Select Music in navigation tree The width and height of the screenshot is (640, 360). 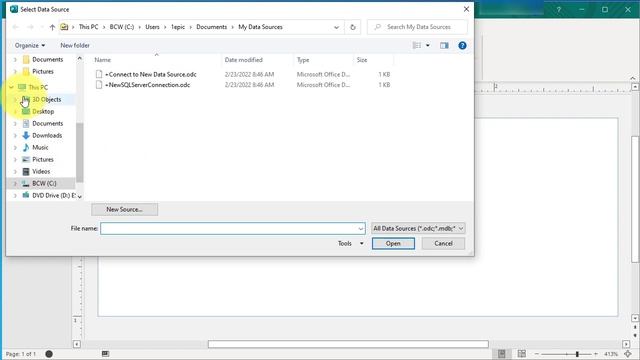coord(40,147)
